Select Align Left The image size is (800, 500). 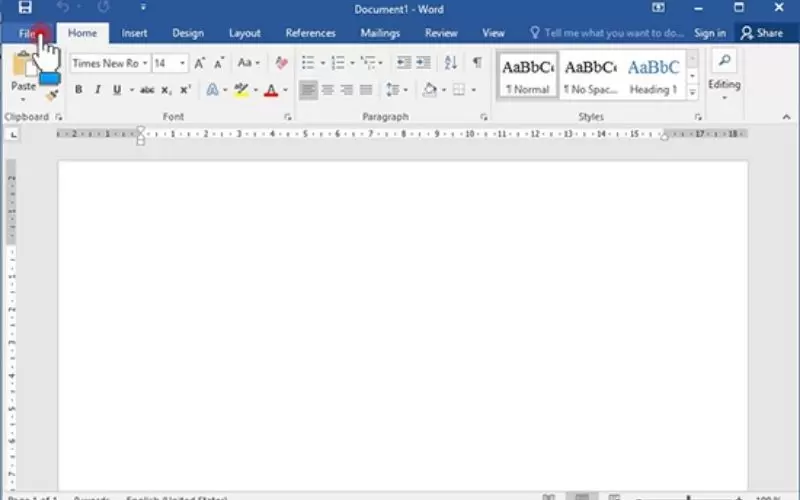pyautogui.click(x=308, y=90)
